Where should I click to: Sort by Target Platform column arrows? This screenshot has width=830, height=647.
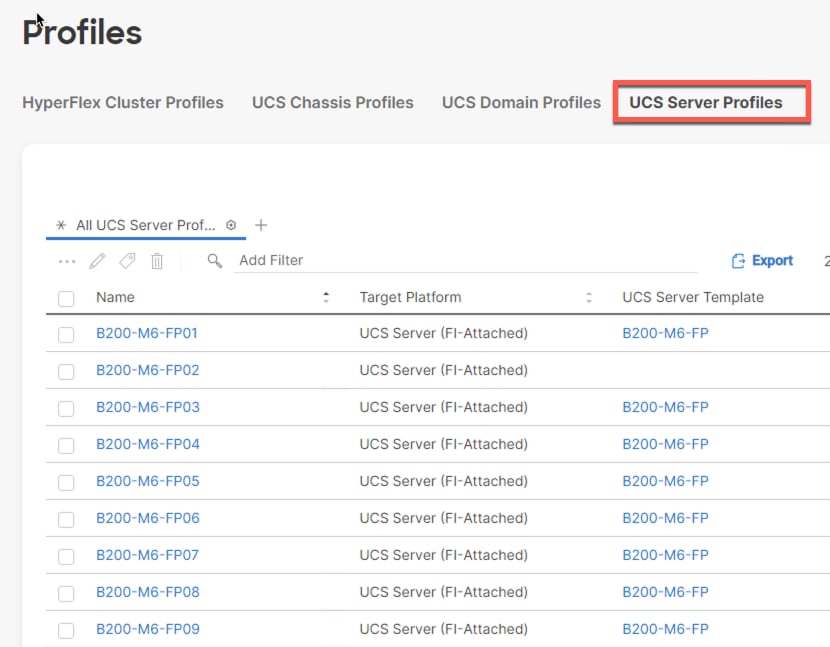tap(589, 298)
